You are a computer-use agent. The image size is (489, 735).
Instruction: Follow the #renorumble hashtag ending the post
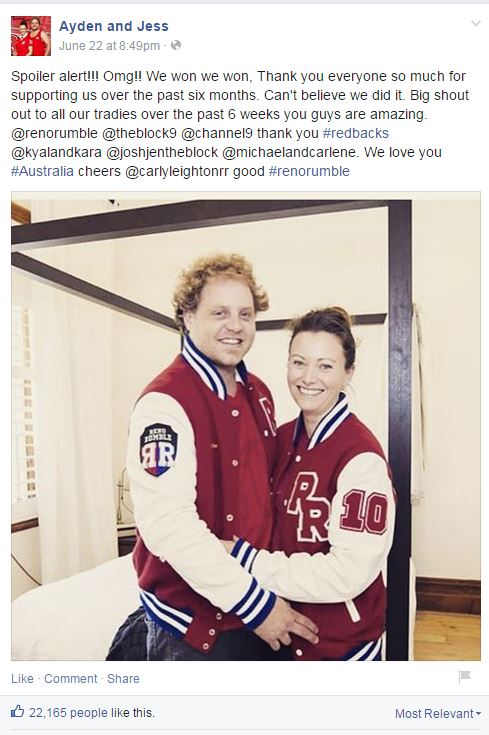click(309, 171)
